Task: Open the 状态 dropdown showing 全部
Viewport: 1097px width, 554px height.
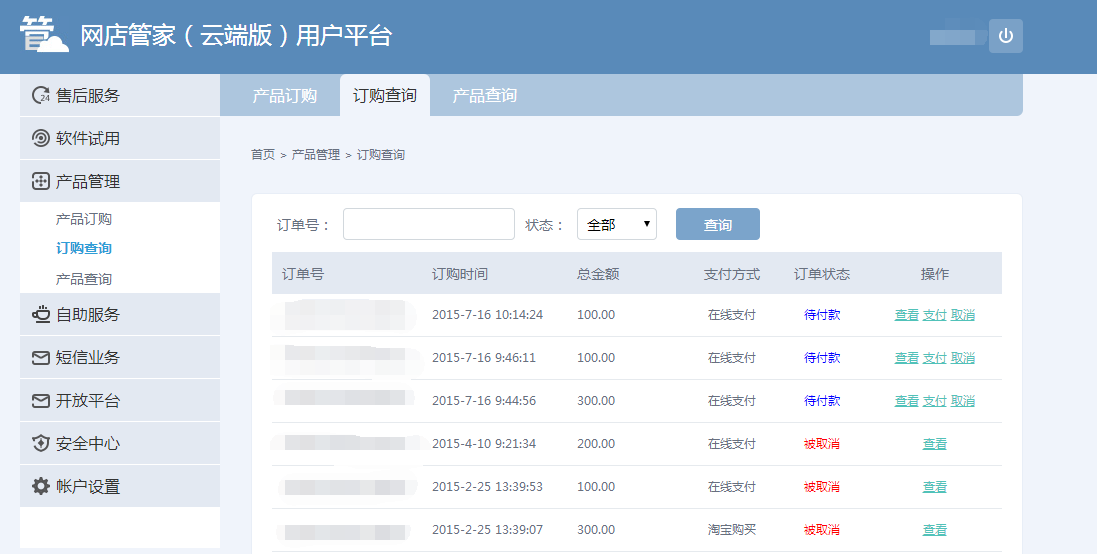Action: pos(617,225)
